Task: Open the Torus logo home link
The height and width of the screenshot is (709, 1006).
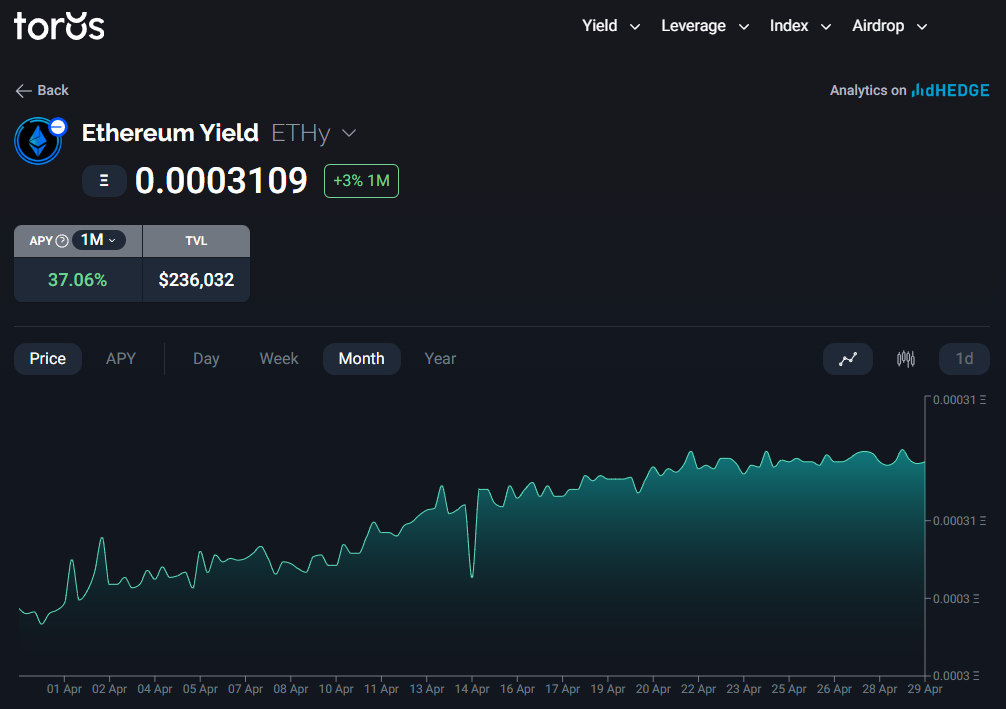Action: pos(59,26)
